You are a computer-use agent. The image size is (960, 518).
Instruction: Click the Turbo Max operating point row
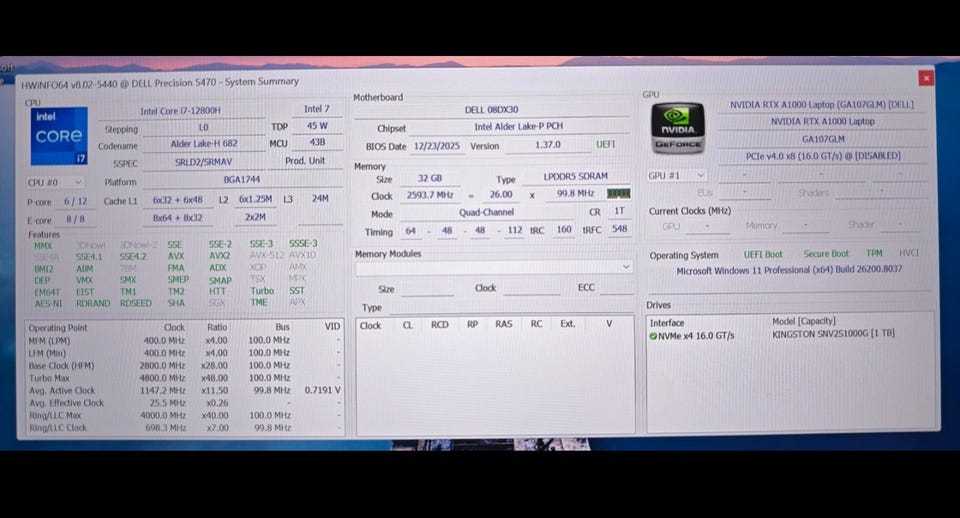coord(184,378)
